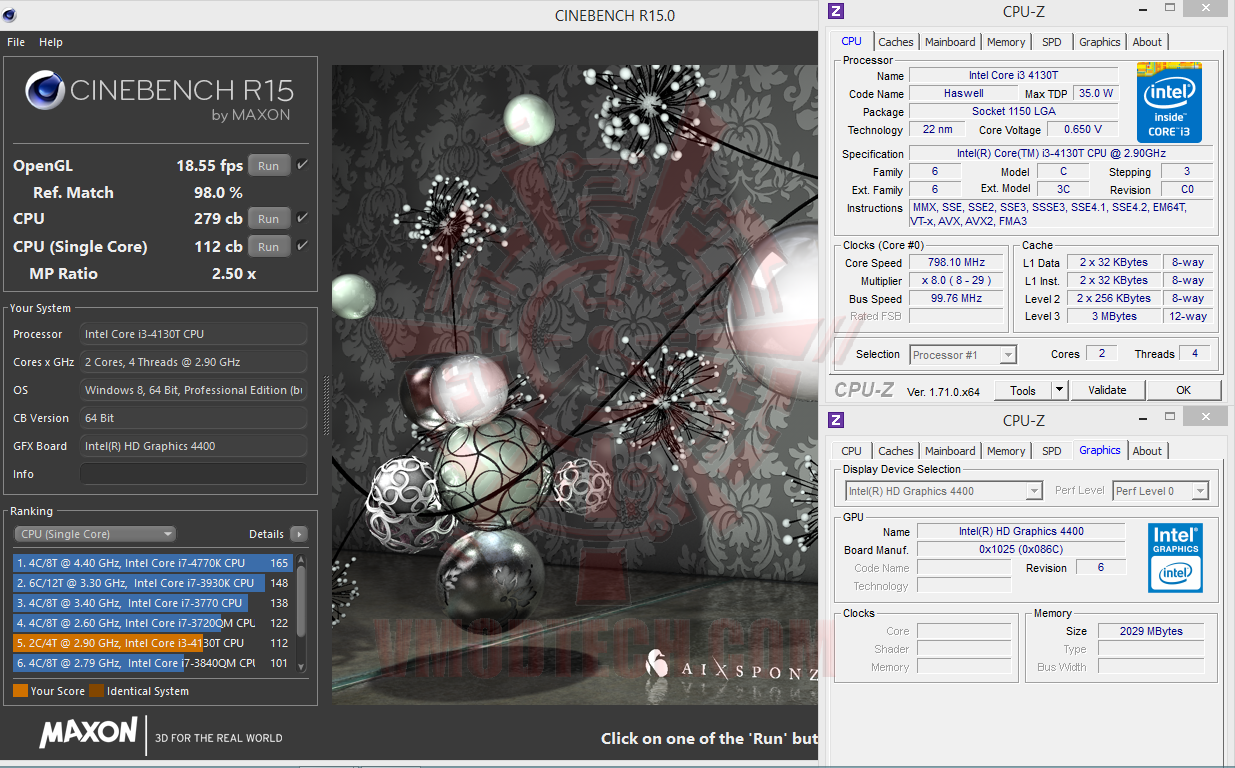Open Memory tab in bottom CPU-Z window
The image size is (1235, 768).
click(1006, 451)
